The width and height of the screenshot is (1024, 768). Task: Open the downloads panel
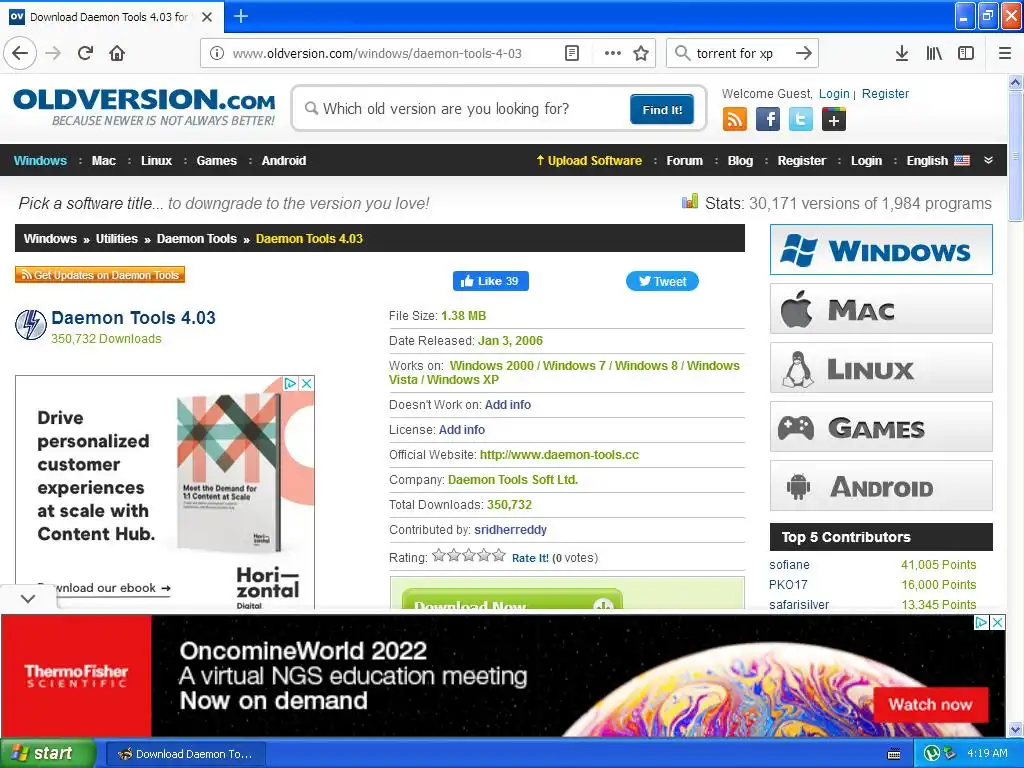[902, 54]
